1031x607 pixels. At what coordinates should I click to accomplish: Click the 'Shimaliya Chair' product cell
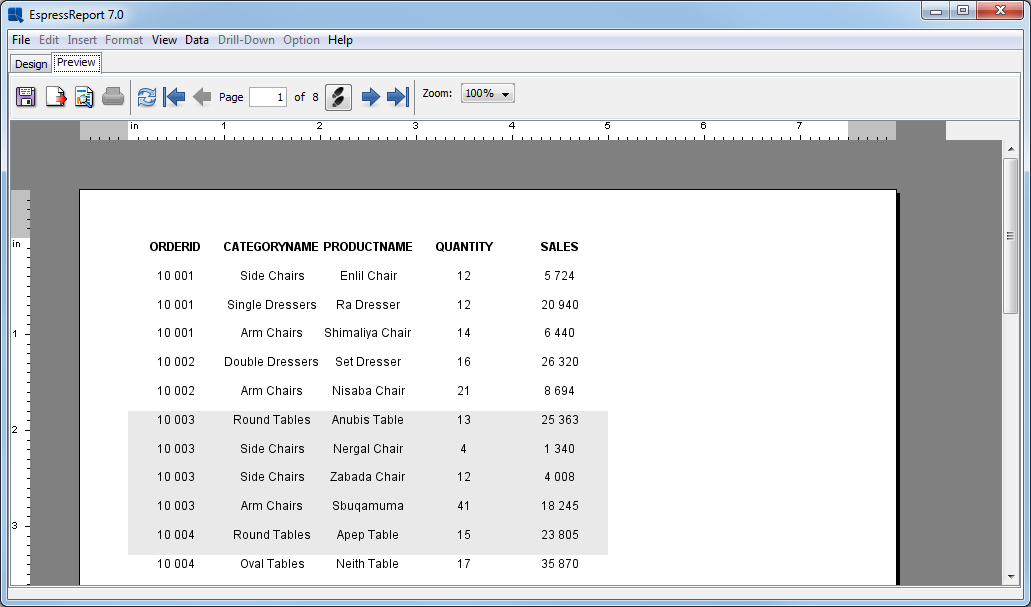[368, 333]
